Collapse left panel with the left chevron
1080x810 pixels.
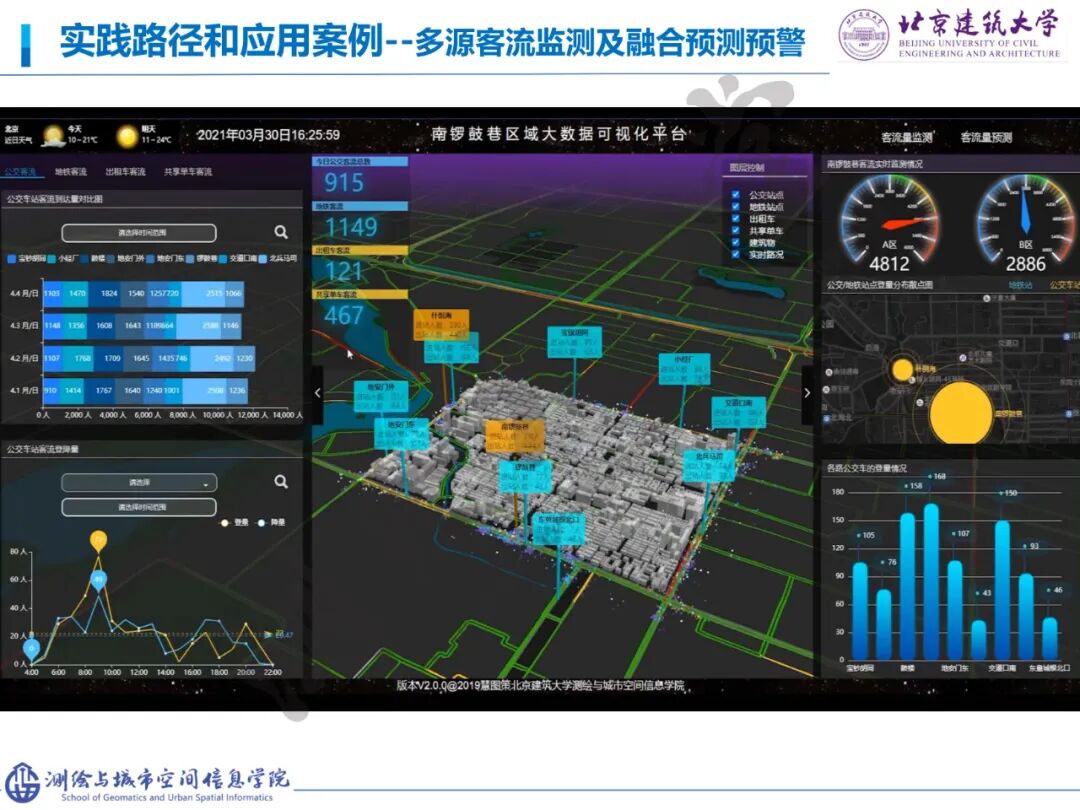318,393
